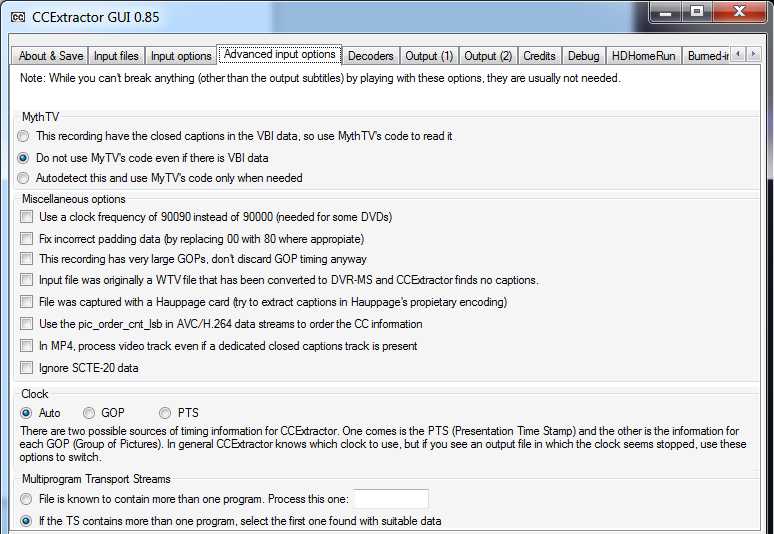Select the Advanced input options tab
This screenshot has width=774, height=534.
point(279,54)
